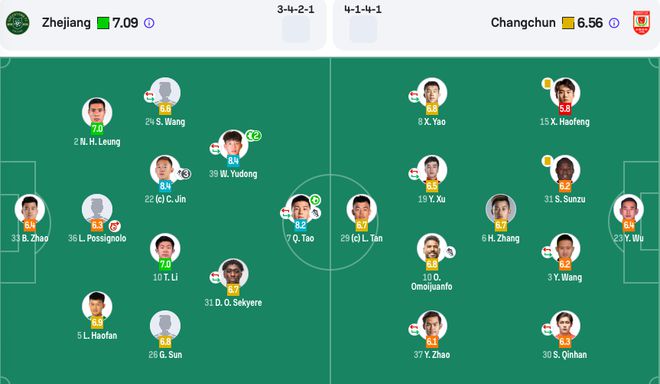Click the Changchun team crest icon
This screenshot has width=660, height=384.
pos(641,23)
